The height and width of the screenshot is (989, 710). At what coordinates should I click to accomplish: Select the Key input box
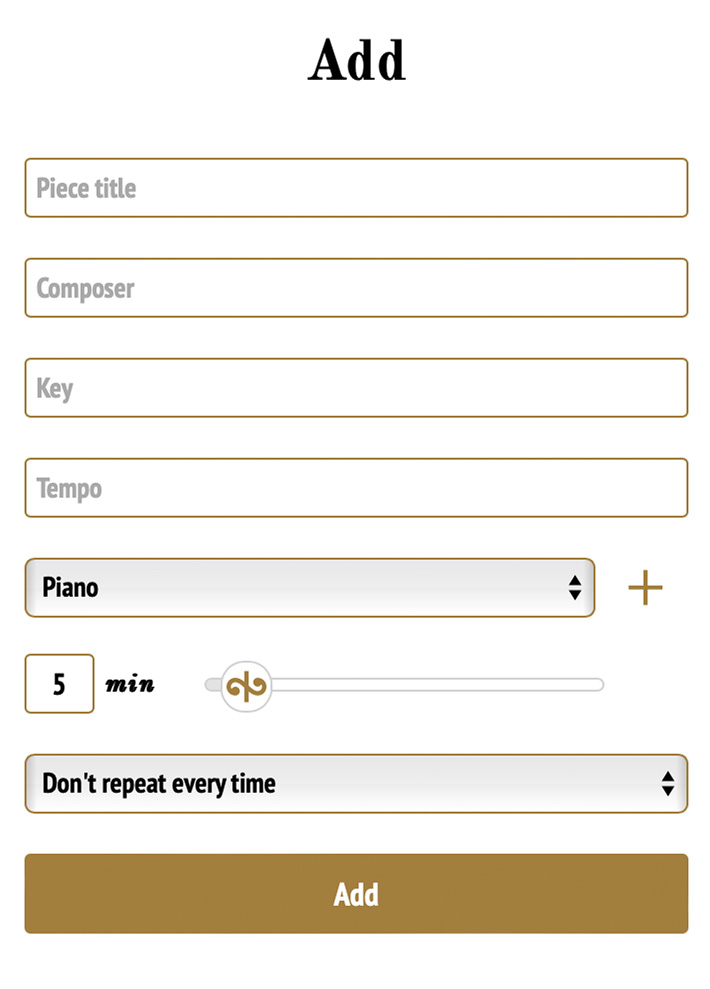tap(356, 388)
